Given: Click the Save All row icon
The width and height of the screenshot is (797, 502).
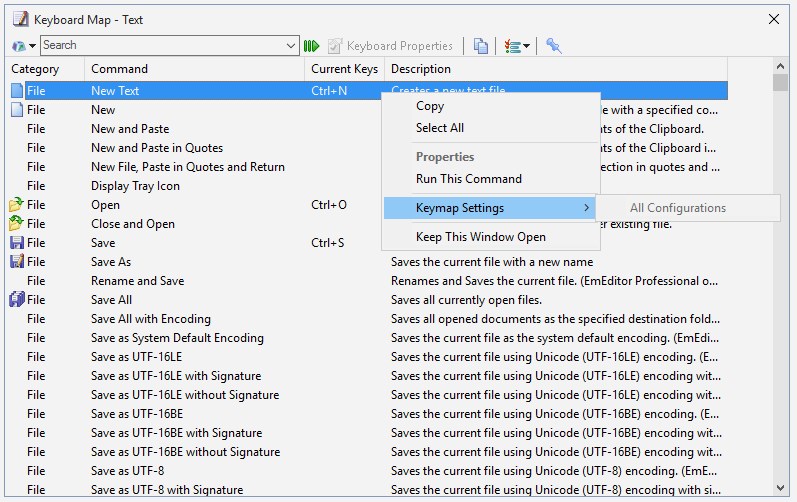Looking at the screenshot, I should (x=17, y=300).
